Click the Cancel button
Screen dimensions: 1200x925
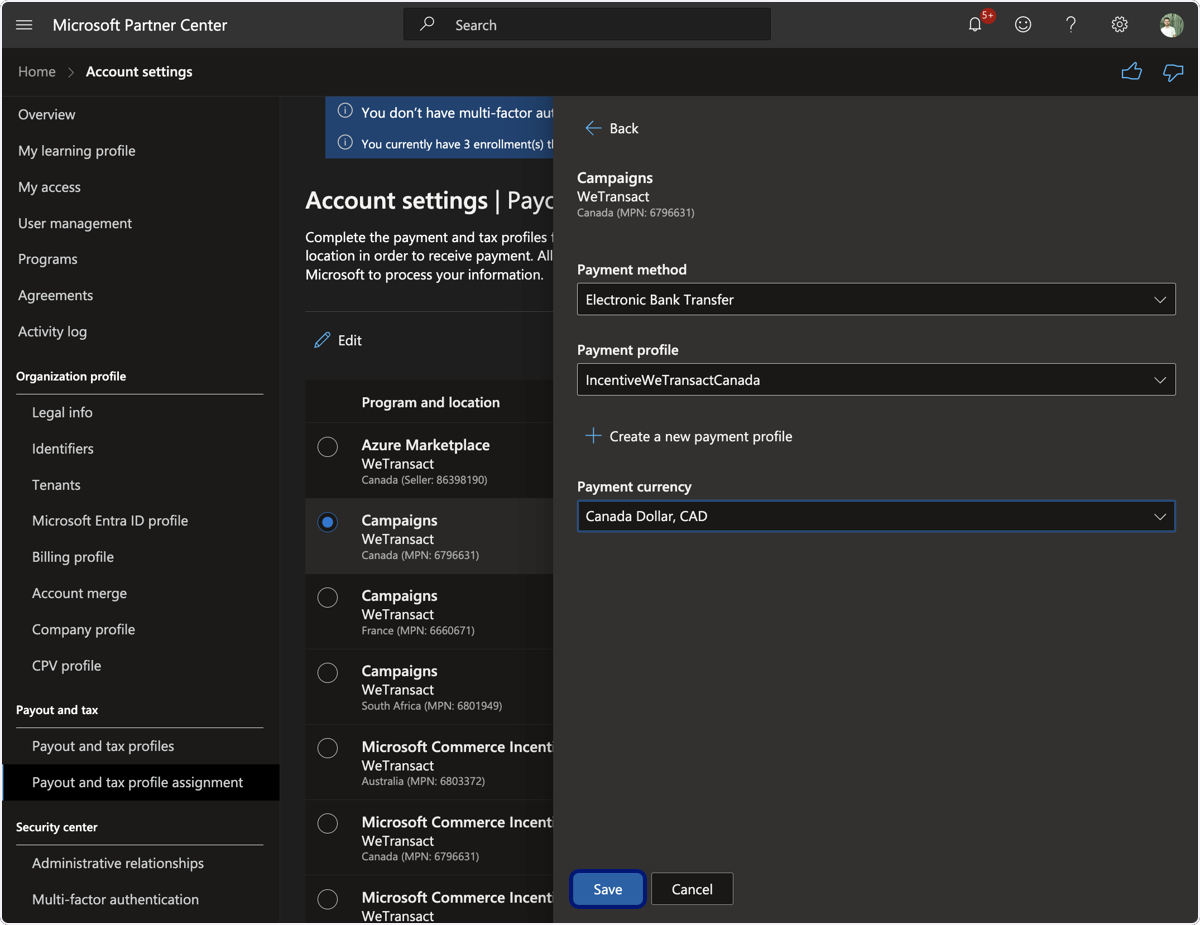click(x=692, y=889)
